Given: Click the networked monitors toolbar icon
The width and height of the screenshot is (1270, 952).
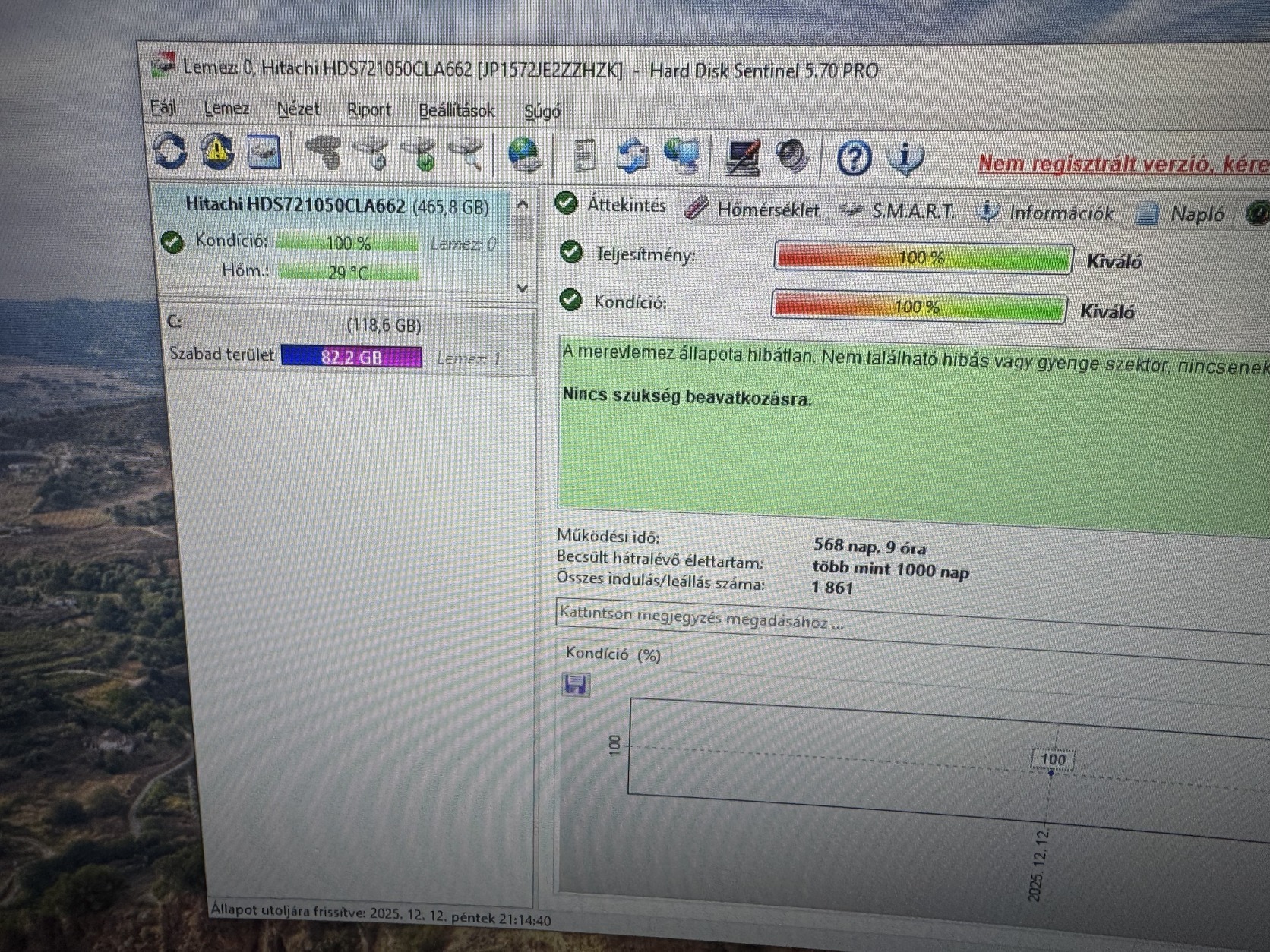Looking at the screenshot, I should (x=682, y=156).
